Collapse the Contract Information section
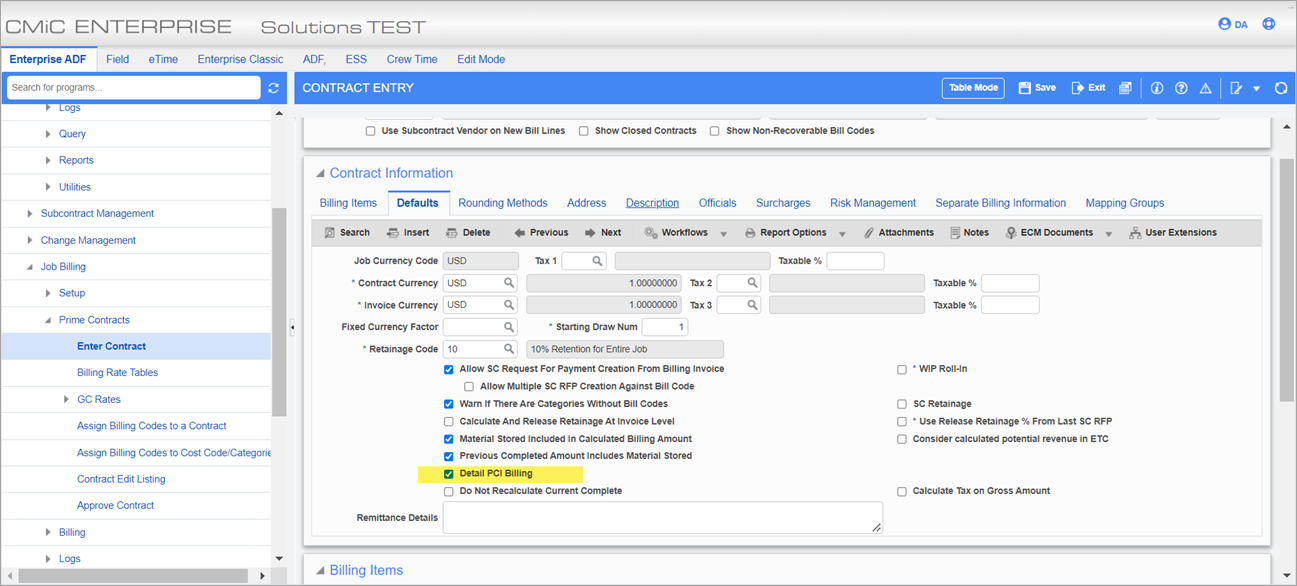The height and width of the screenshot is (586, 1297). (x=320, y=173)
